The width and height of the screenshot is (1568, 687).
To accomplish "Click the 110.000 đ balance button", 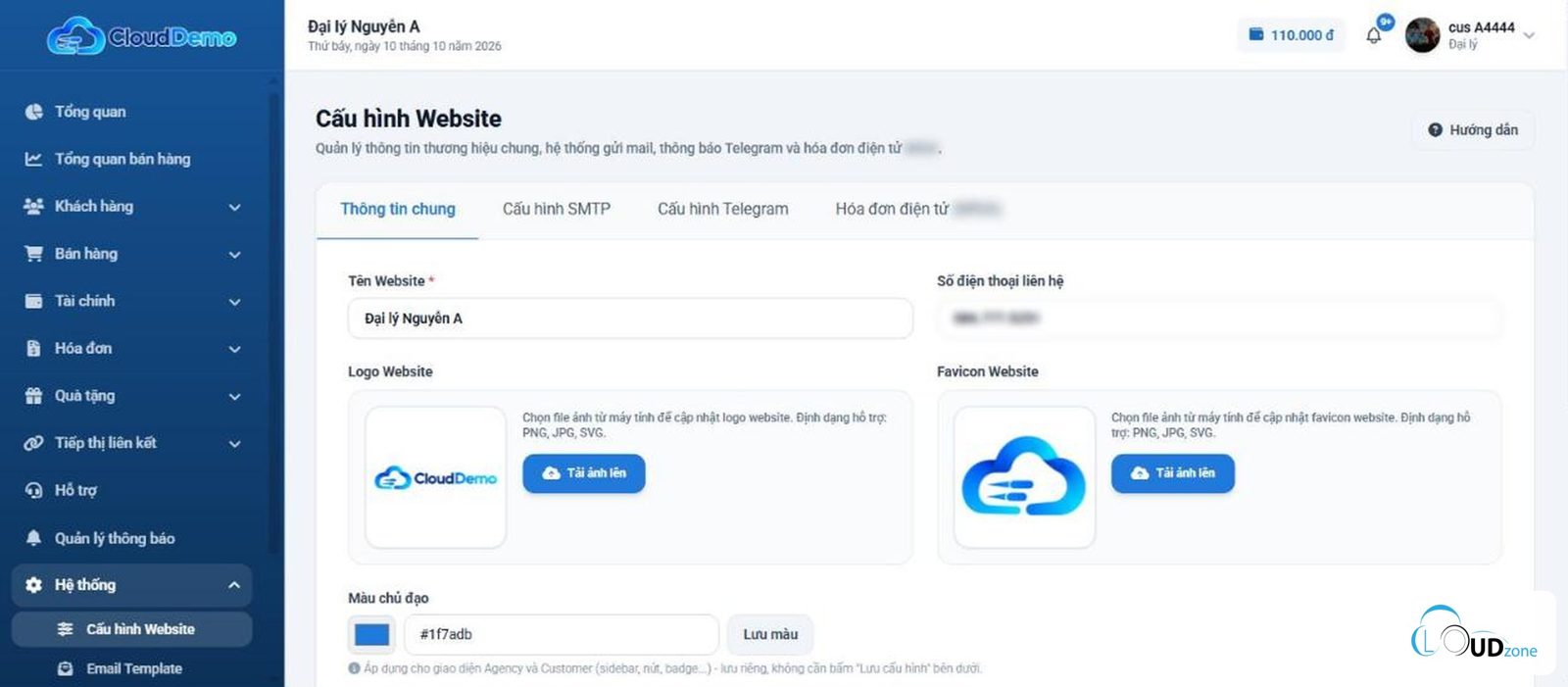I will (x=1291, y=35).
